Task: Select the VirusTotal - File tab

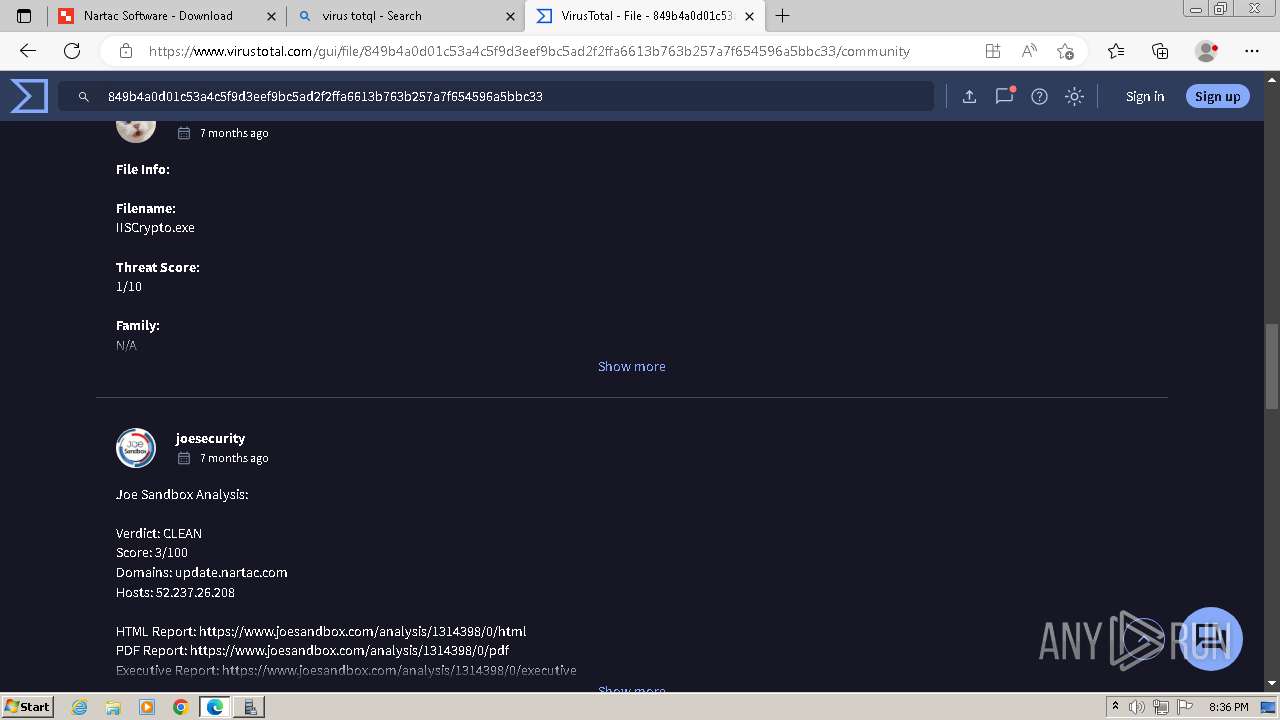Action: point(644,16)
